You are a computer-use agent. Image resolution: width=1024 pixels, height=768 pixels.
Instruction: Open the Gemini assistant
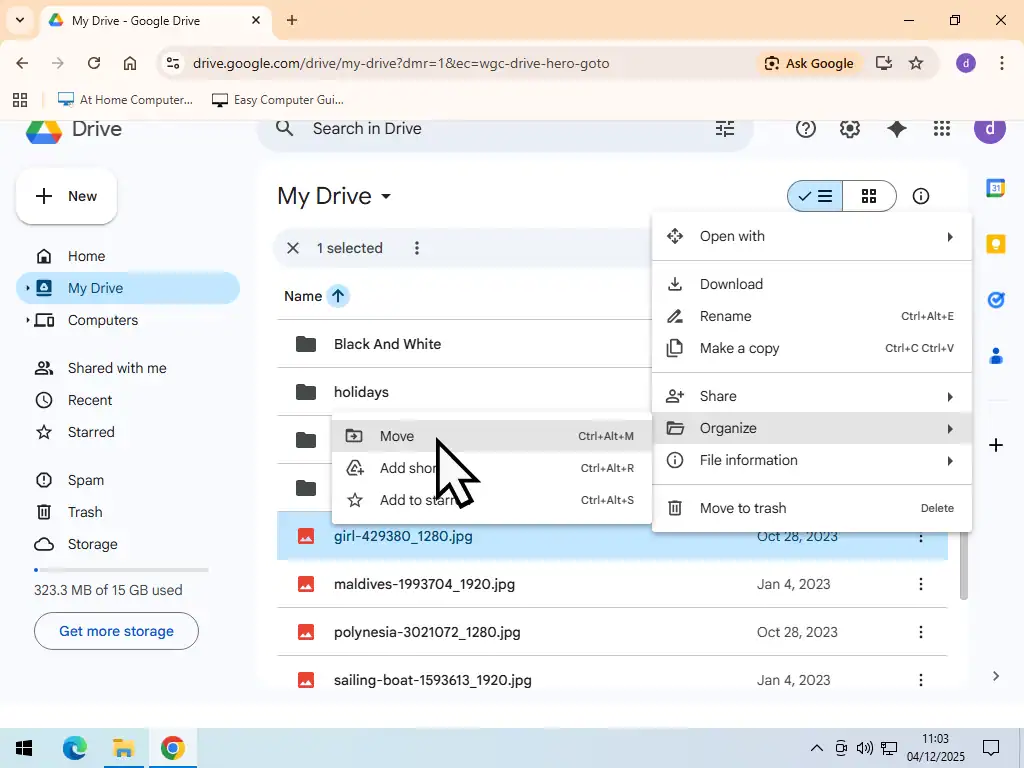tap(895, 128)
